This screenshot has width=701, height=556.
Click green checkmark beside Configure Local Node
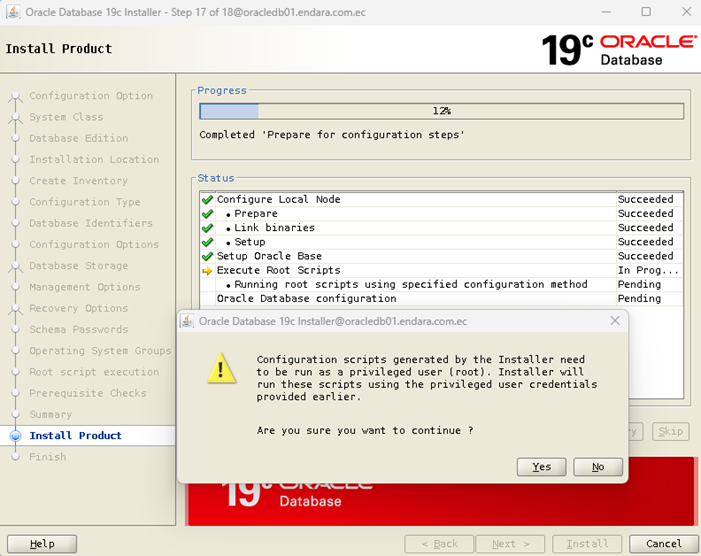(207, 199)
